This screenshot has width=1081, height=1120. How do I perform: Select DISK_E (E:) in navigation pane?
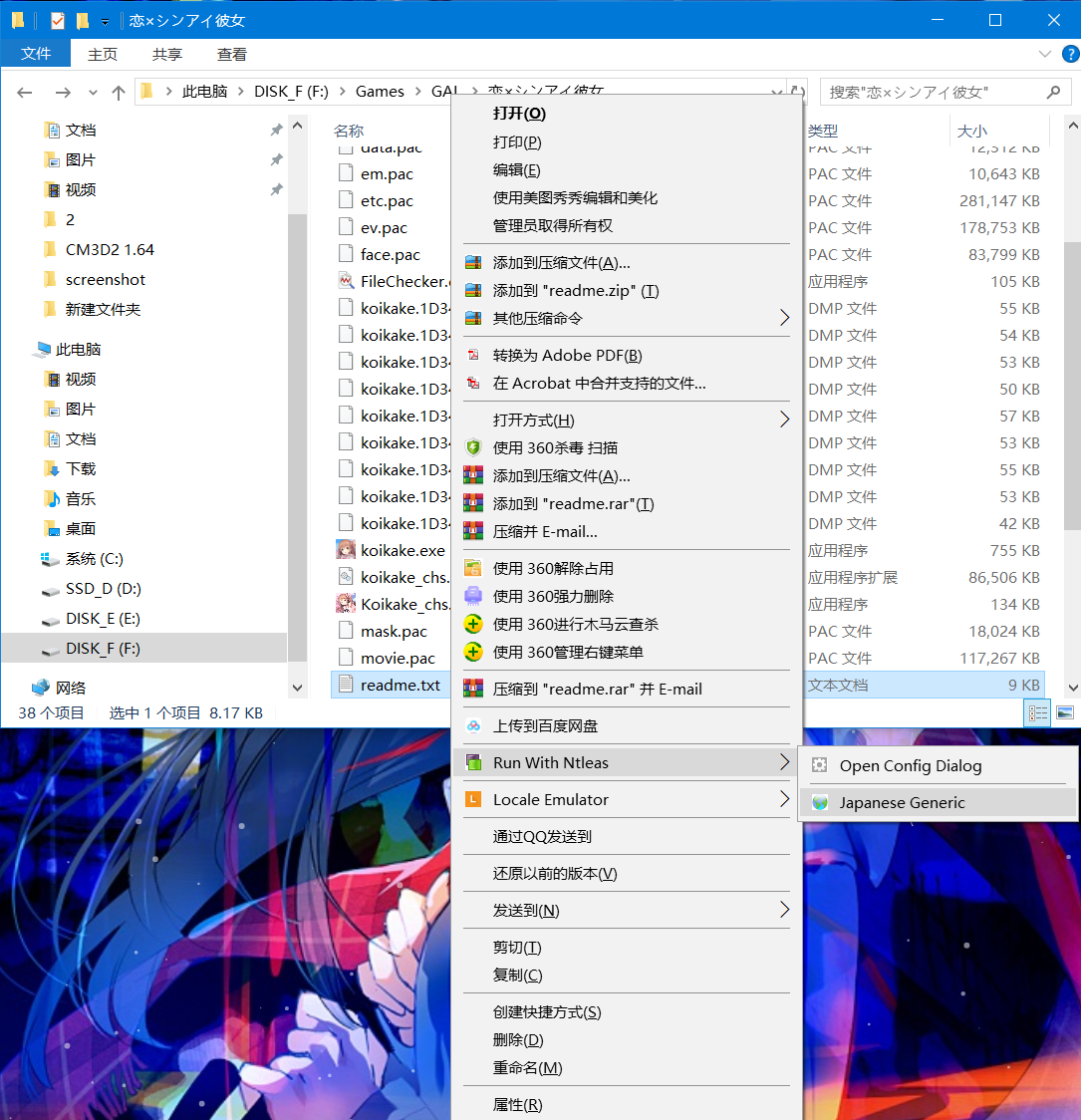click(103, 619)
